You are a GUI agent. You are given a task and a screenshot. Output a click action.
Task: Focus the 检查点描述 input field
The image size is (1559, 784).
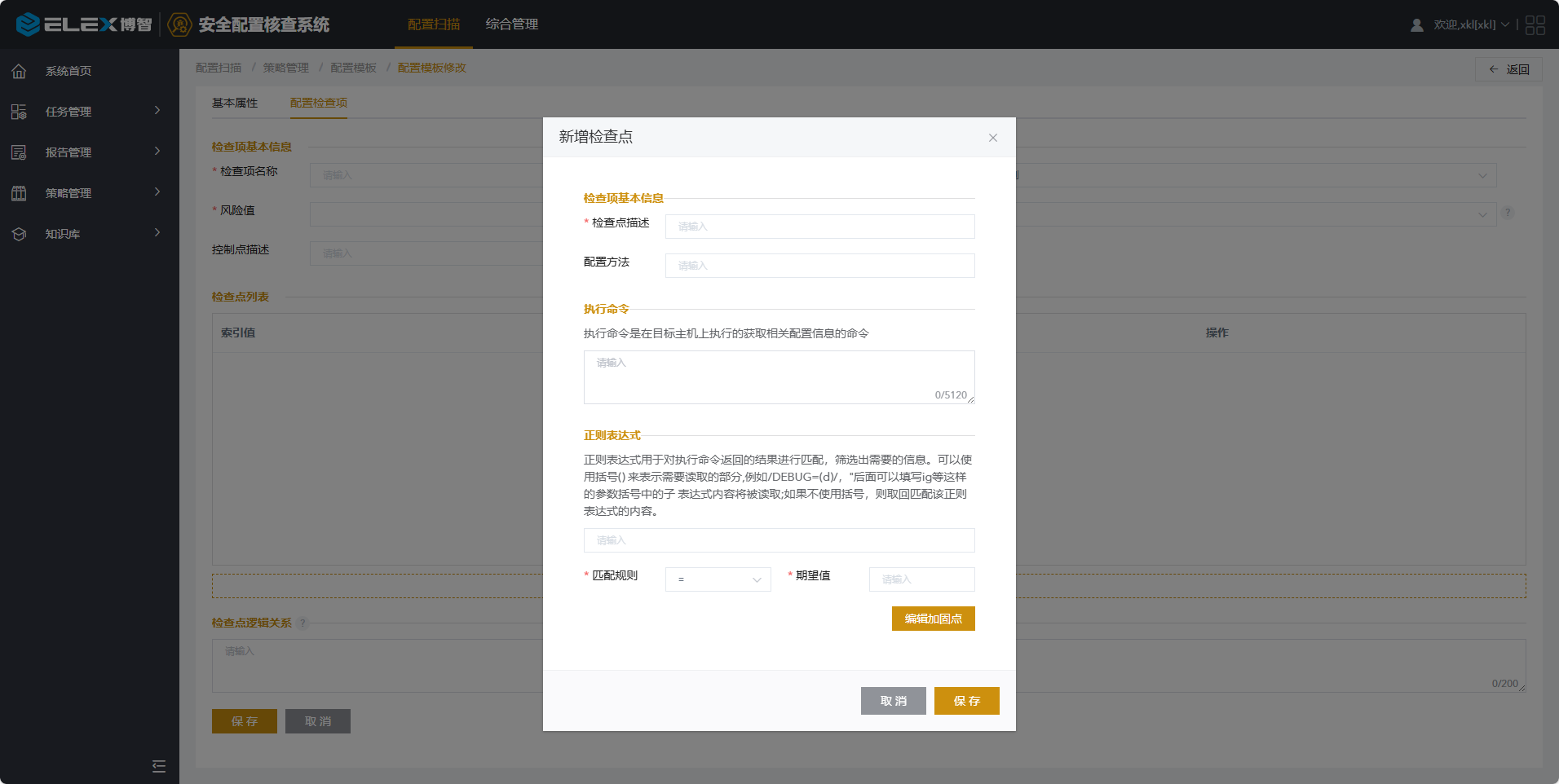click(819, 227)
